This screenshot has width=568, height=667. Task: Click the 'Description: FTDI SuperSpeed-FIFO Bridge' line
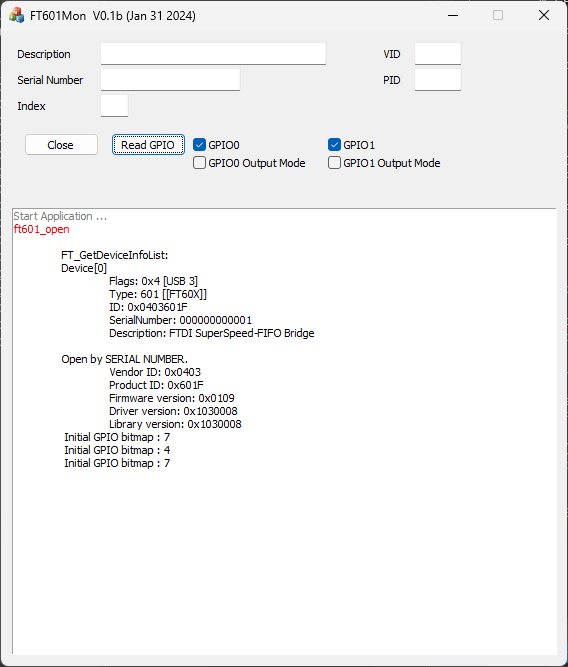(x=211, y=333)
